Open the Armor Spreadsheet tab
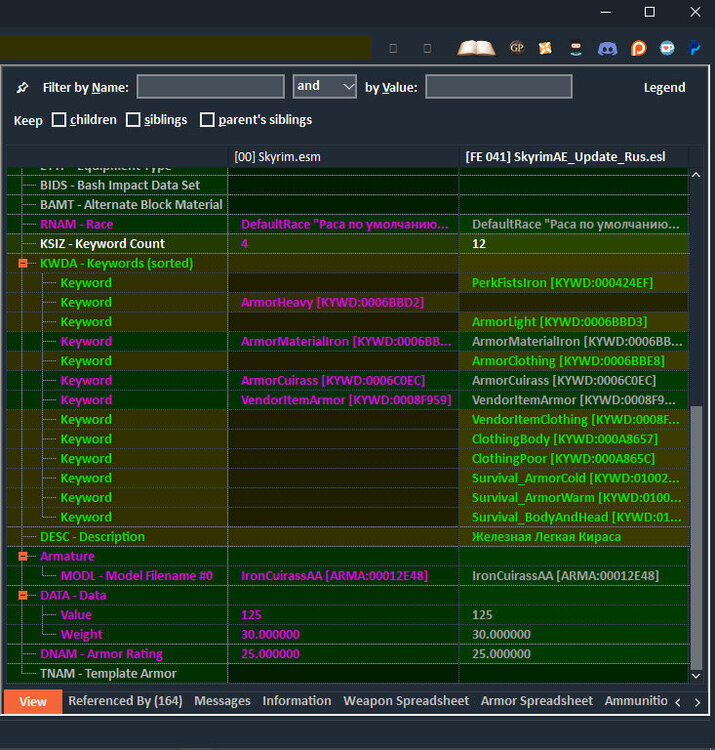The height and width of the screenshot is (750, 715). point(537,701)
